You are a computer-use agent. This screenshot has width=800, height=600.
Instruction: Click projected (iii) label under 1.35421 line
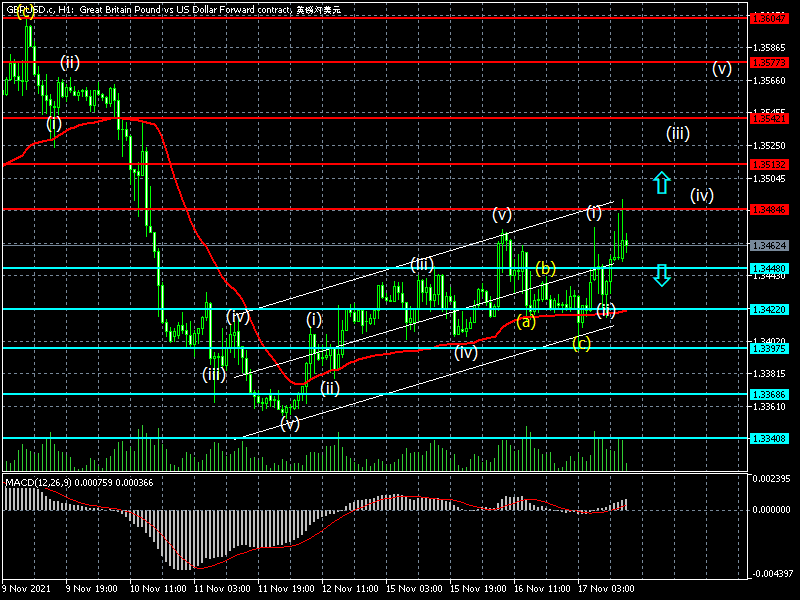point(678,134)
